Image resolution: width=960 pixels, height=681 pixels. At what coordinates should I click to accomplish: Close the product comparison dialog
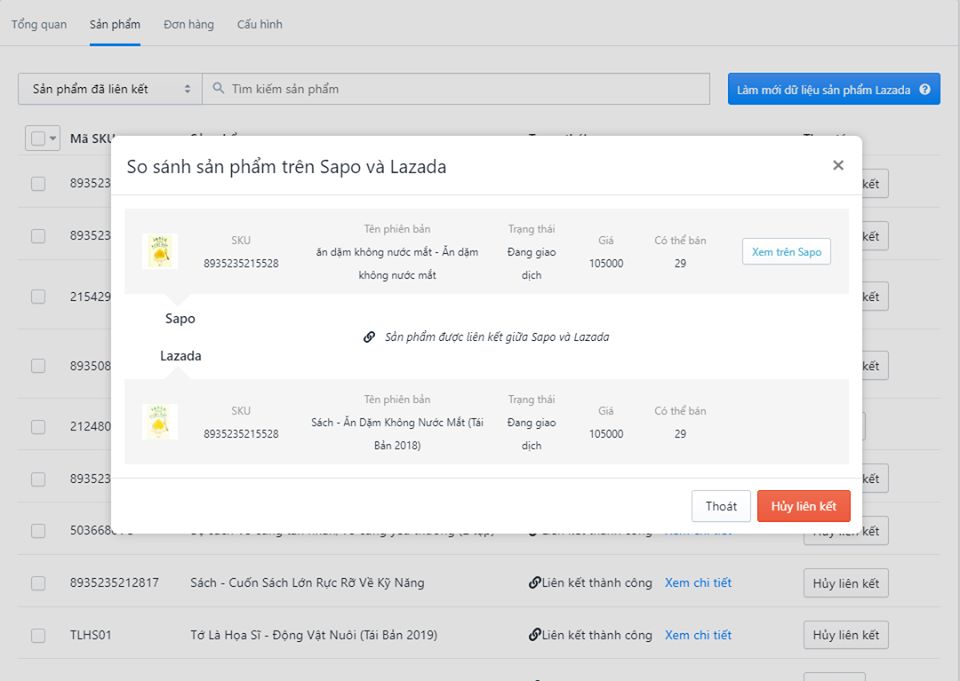pyautogui.click(x=838, y=166)
